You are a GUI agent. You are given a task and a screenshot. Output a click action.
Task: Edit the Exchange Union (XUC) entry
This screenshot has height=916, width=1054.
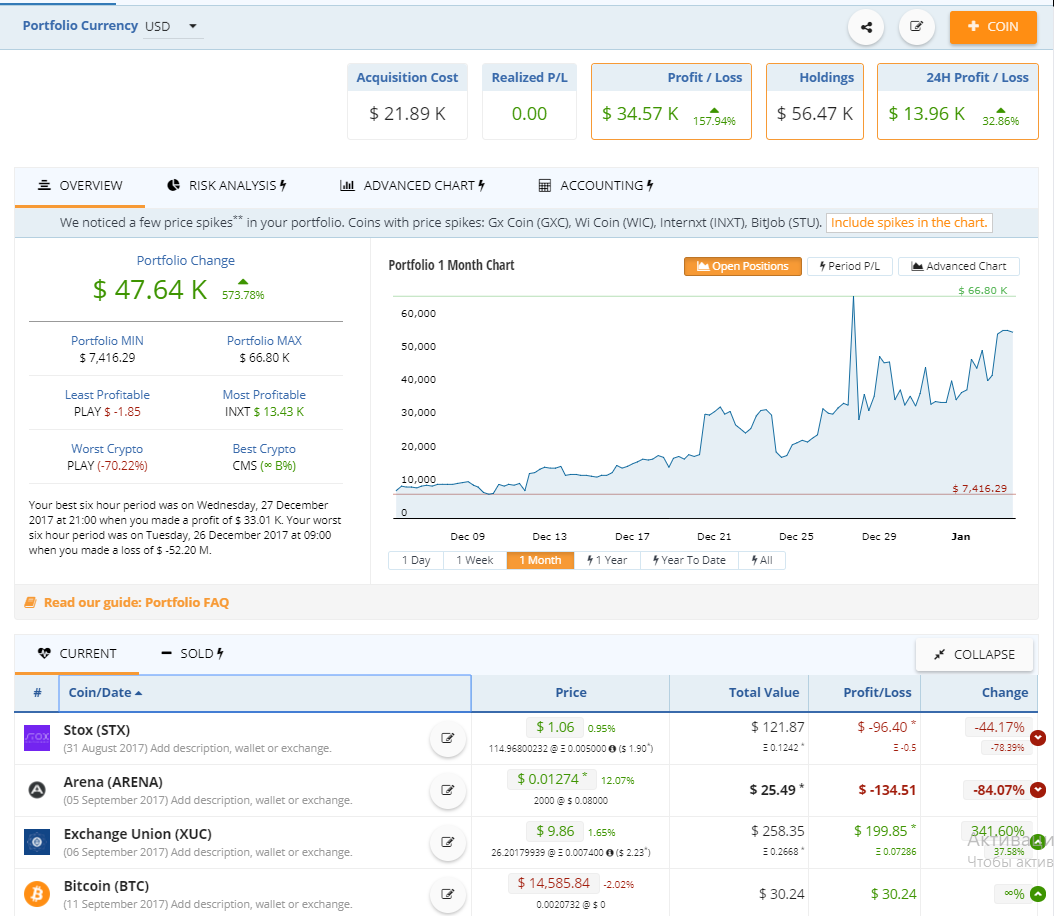pyautogui.click(x=447, y=843)
